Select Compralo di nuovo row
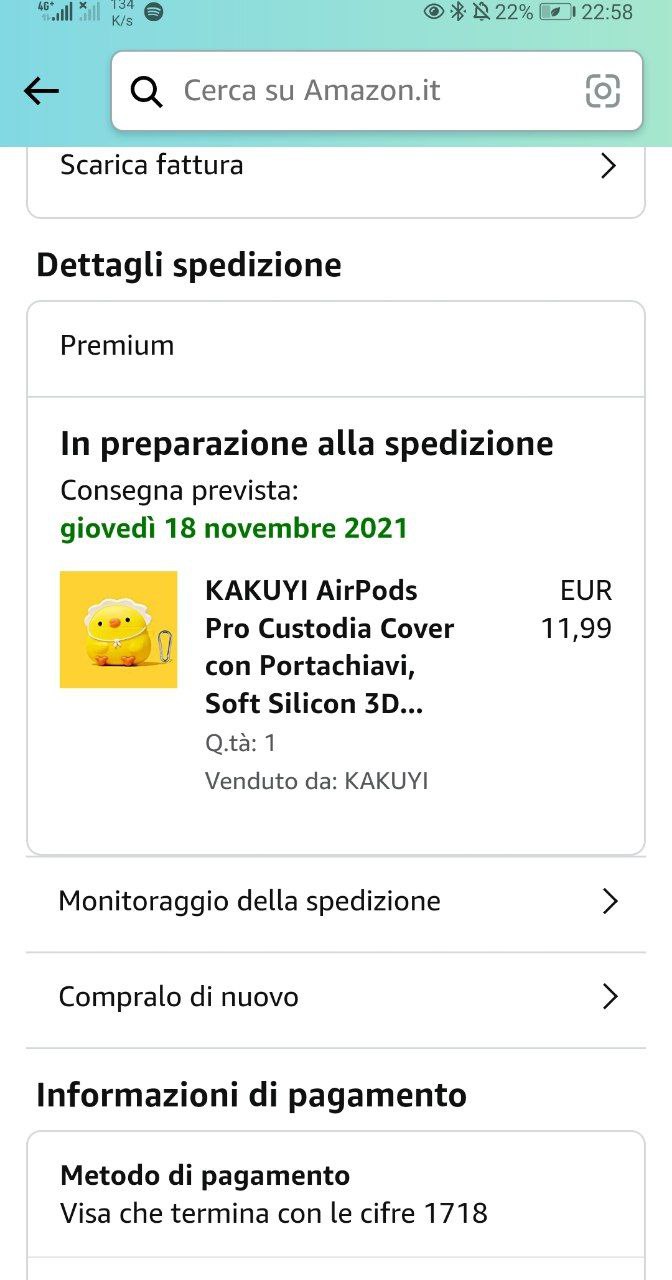Viewport: 672px width, 1280px height. pos(180,997)
